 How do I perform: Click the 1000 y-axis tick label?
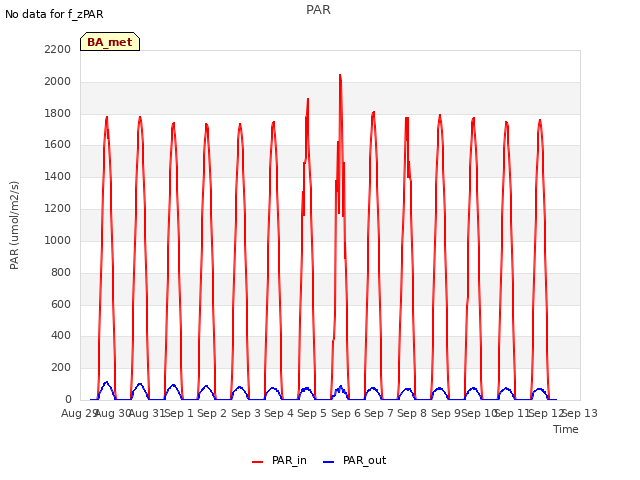pos(58,240)
